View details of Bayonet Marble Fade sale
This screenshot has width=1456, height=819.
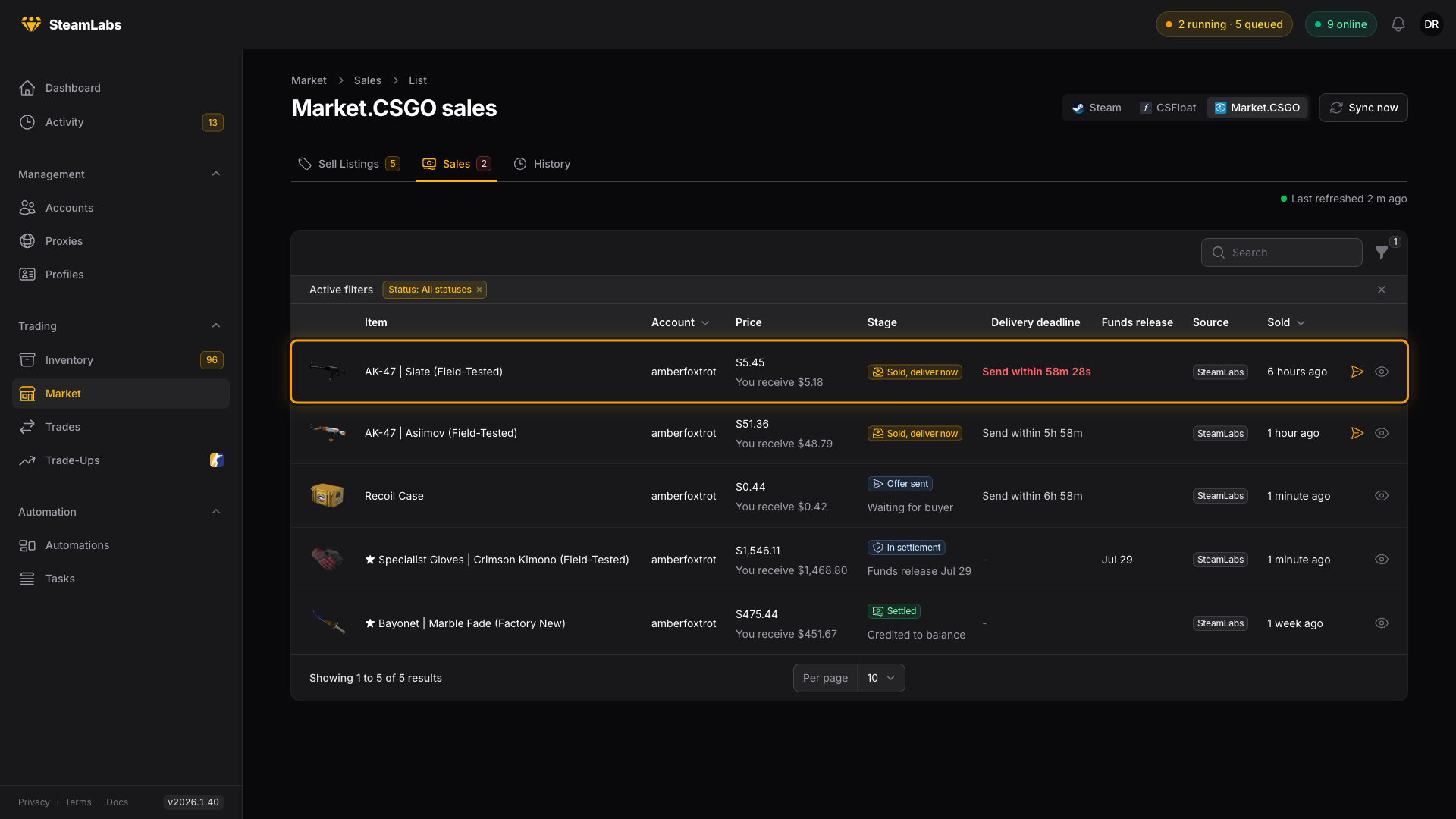(x=1382, y=623)
